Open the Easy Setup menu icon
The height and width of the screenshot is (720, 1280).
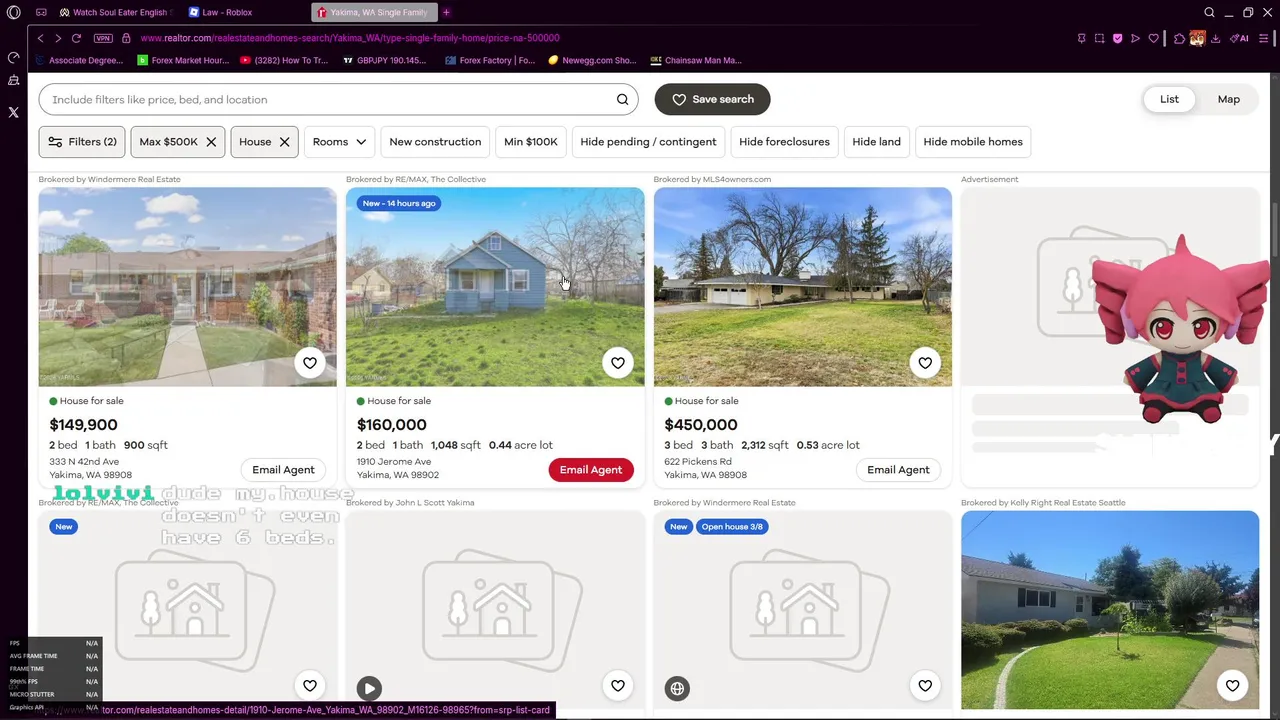[1265, 38]
